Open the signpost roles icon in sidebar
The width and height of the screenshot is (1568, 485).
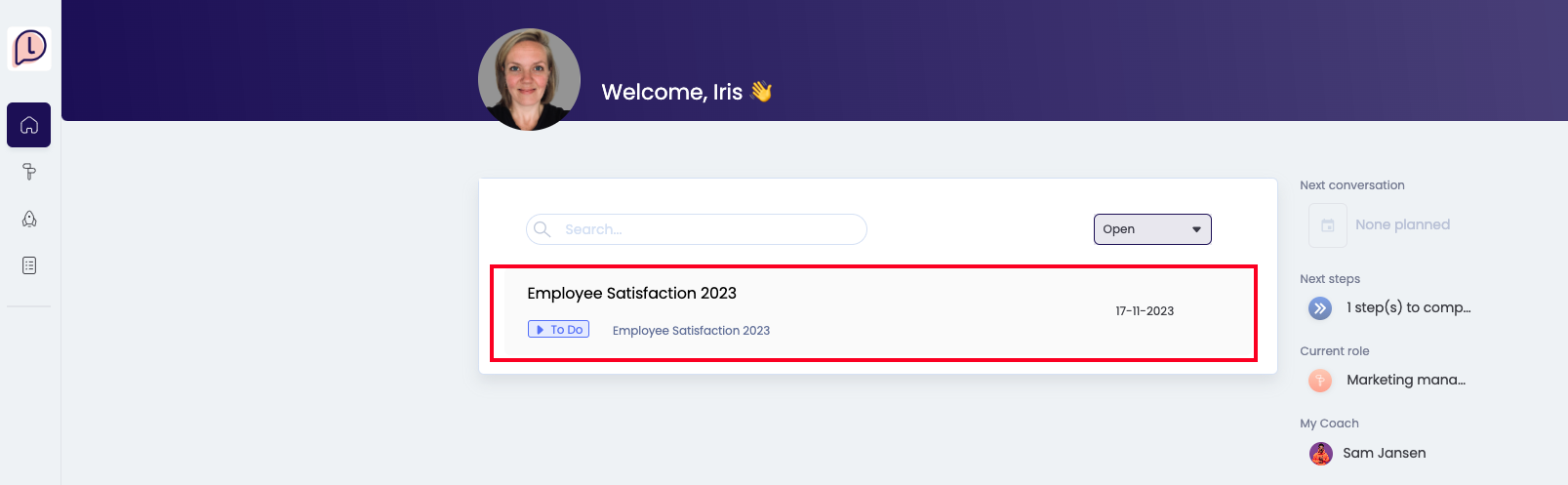click(x=29, y=172)
